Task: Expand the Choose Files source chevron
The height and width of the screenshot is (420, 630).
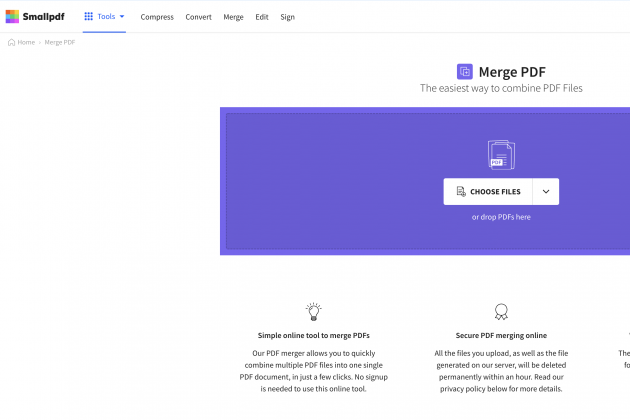Action: coord(546,192)
